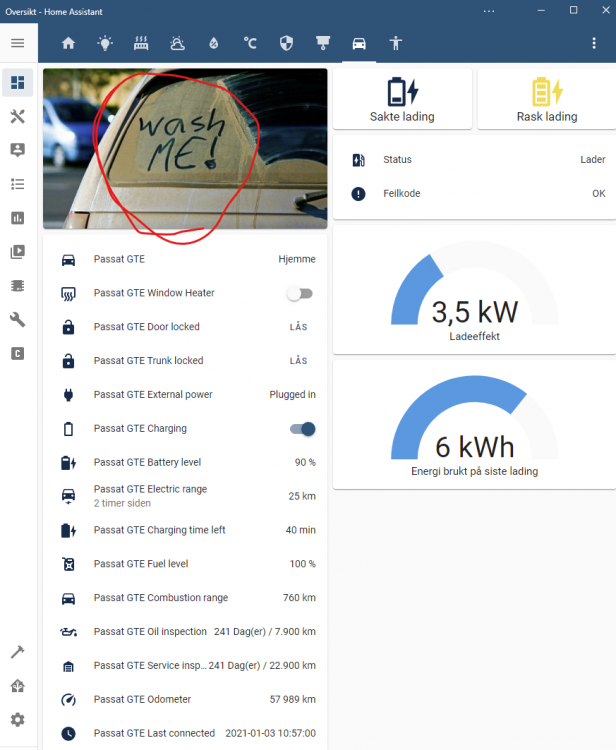Select the security shield tab
Viewport: 616px width, 750px height.
pos(286,44)
